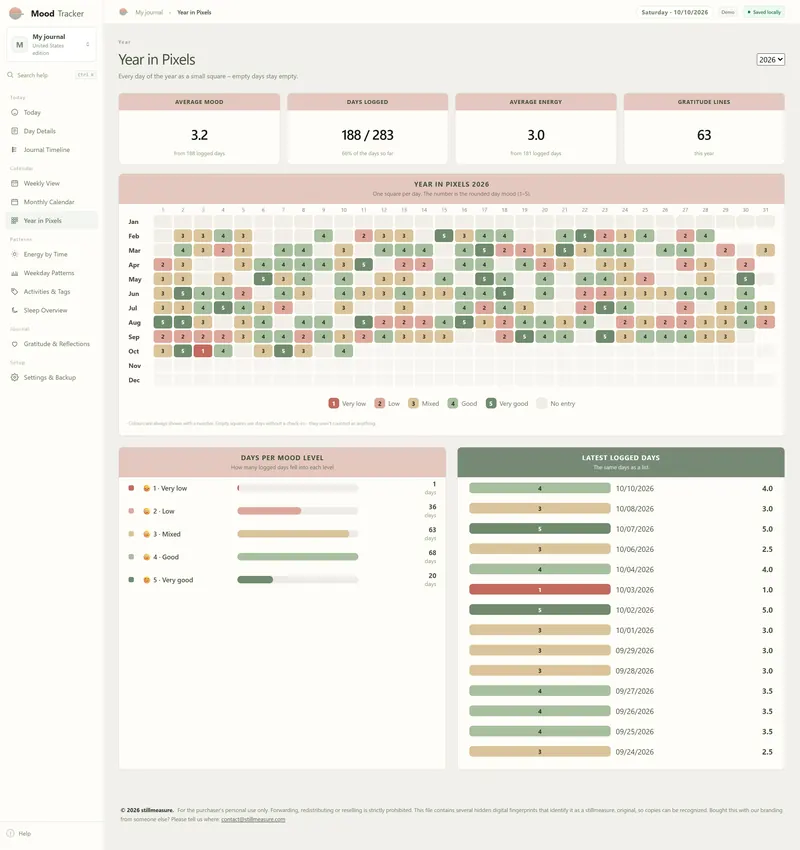Click the search magnifier icon
The width and height of the screenshot is (800, 850).
(10, 75)
